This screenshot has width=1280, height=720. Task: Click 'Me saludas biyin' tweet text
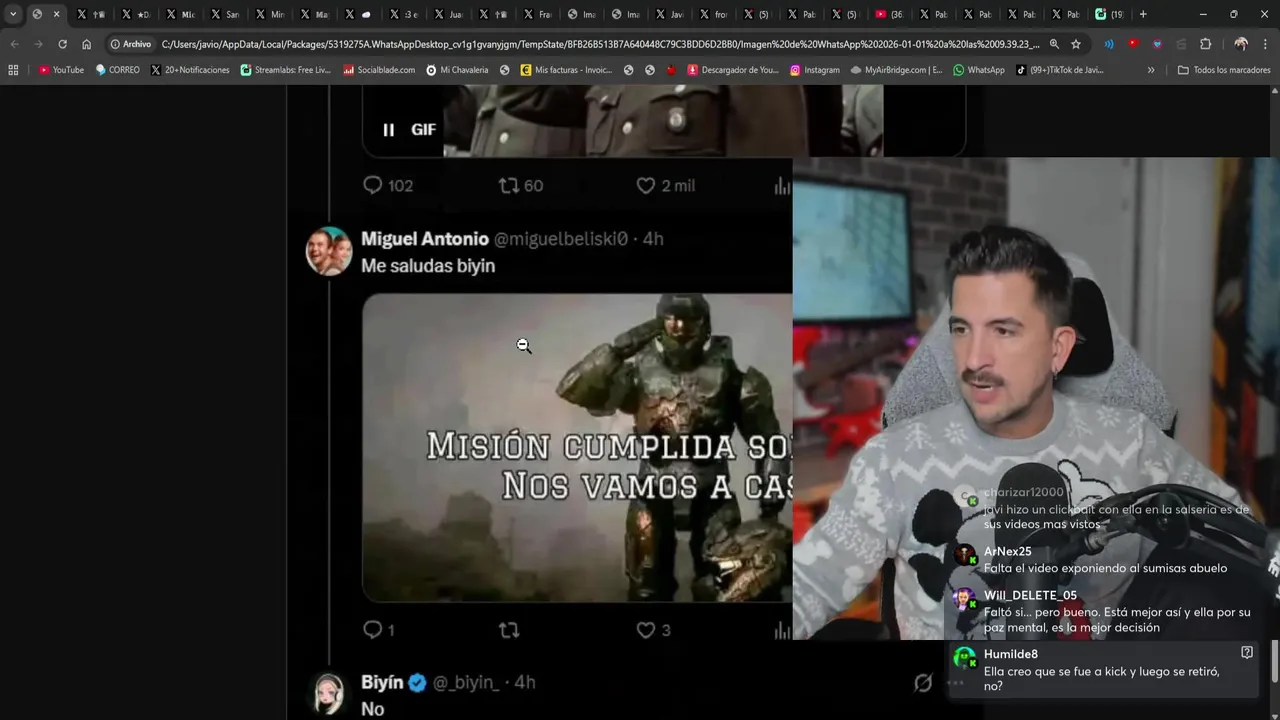coord(428,266)
